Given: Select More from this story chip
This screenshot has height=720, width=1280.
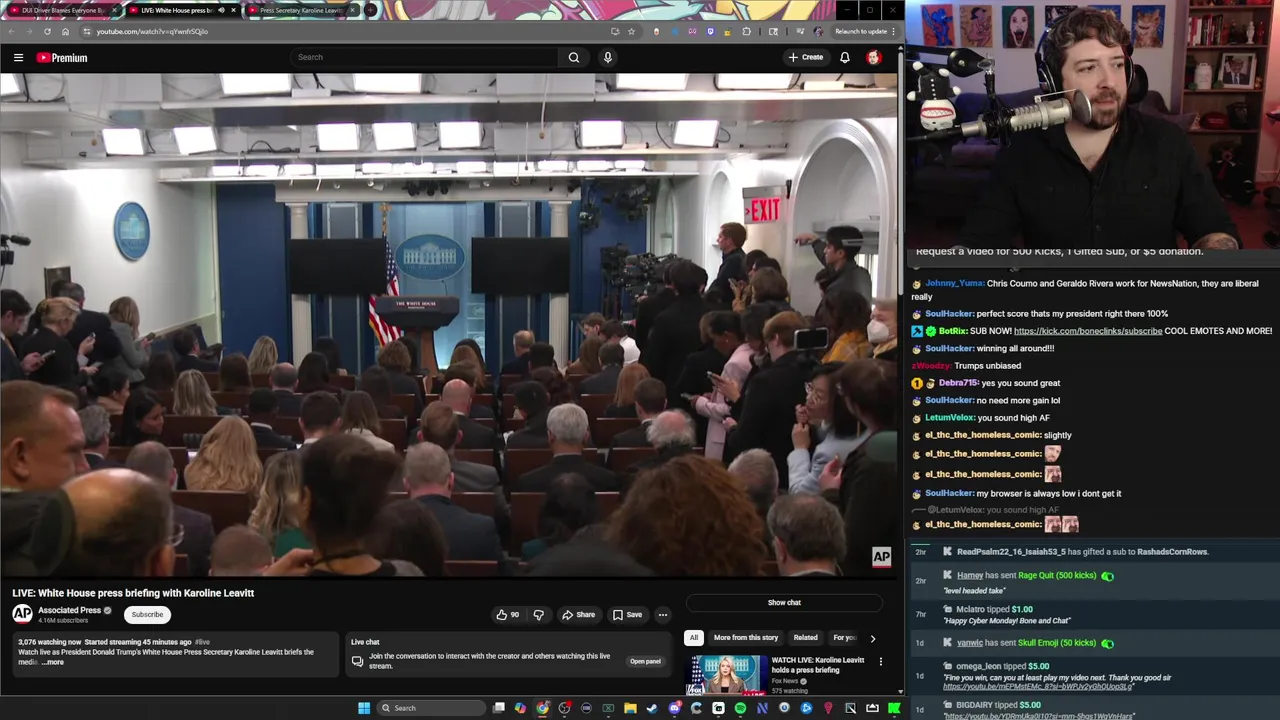Looking at the screenshot, I should [746, 637].
